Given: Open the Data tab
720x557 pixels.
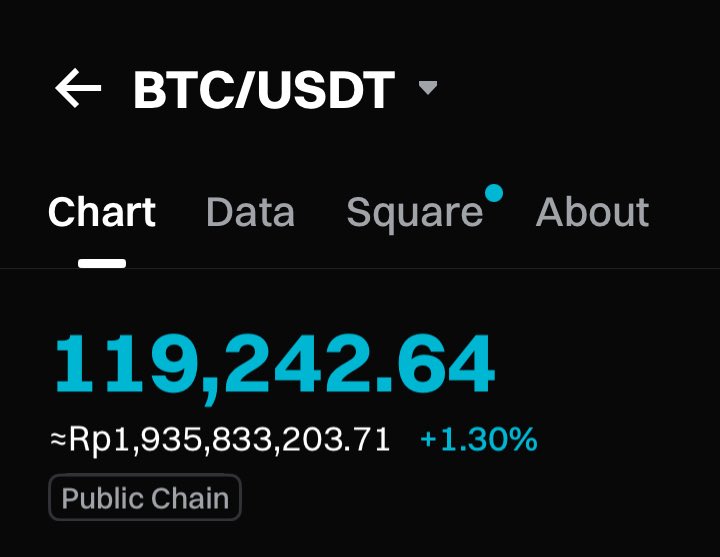Looking at the screenshot, I should [x=250, y=212].
